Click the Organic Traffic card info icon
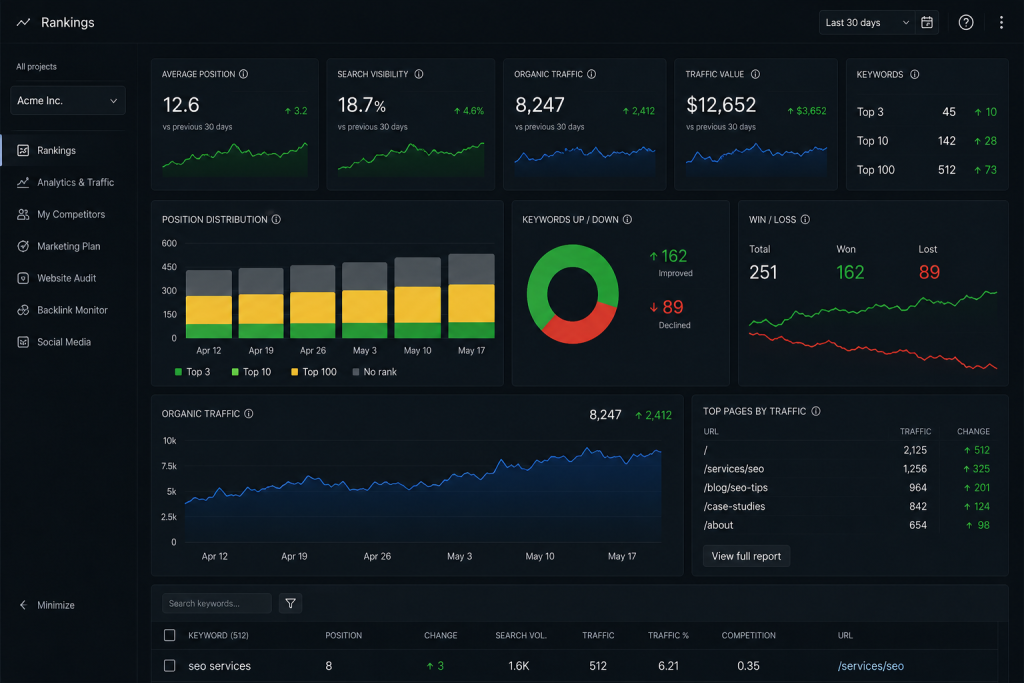The image size is (1024, 683). (592, 74)
